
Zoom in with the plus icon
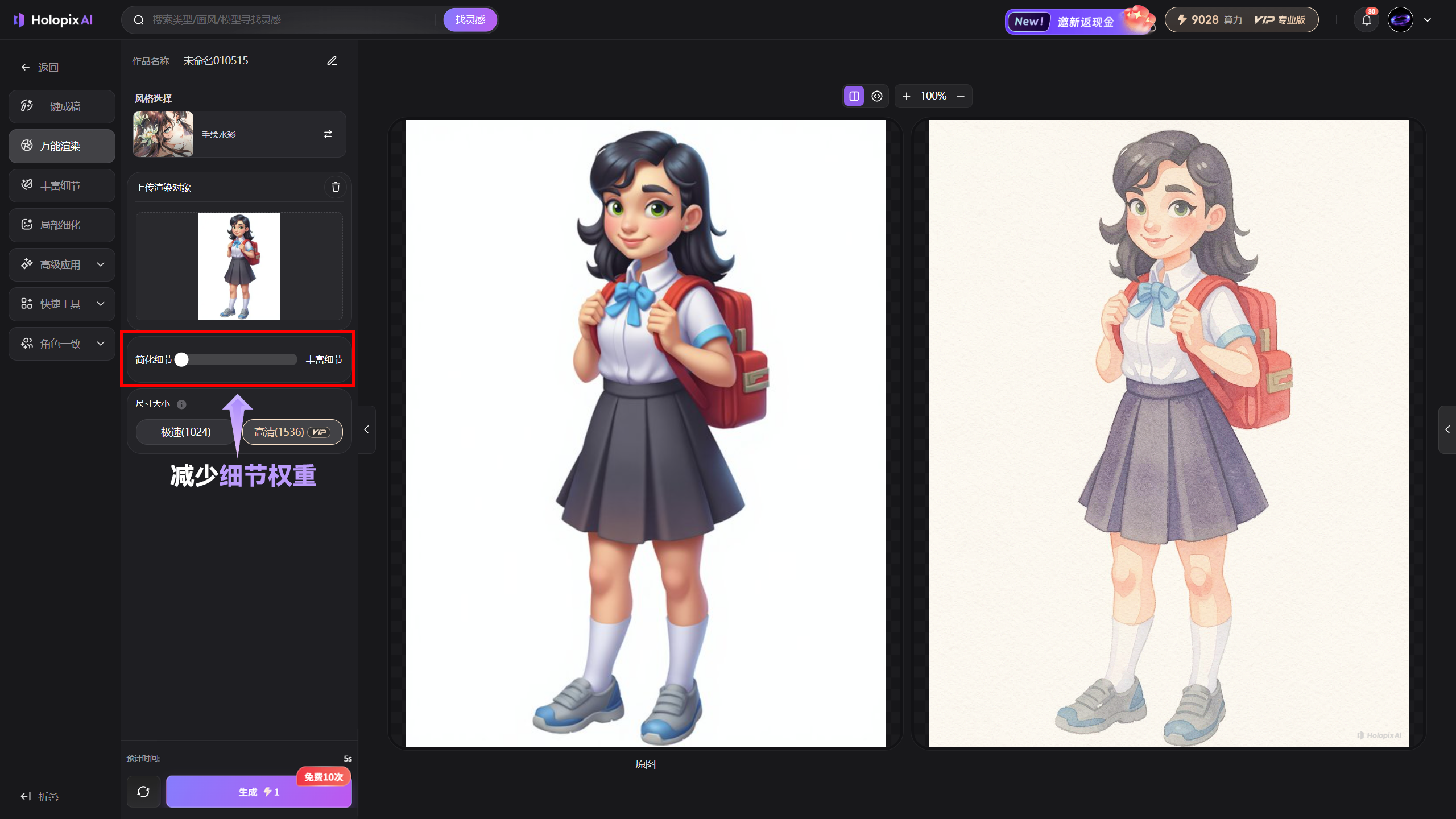tap(907, 96)
